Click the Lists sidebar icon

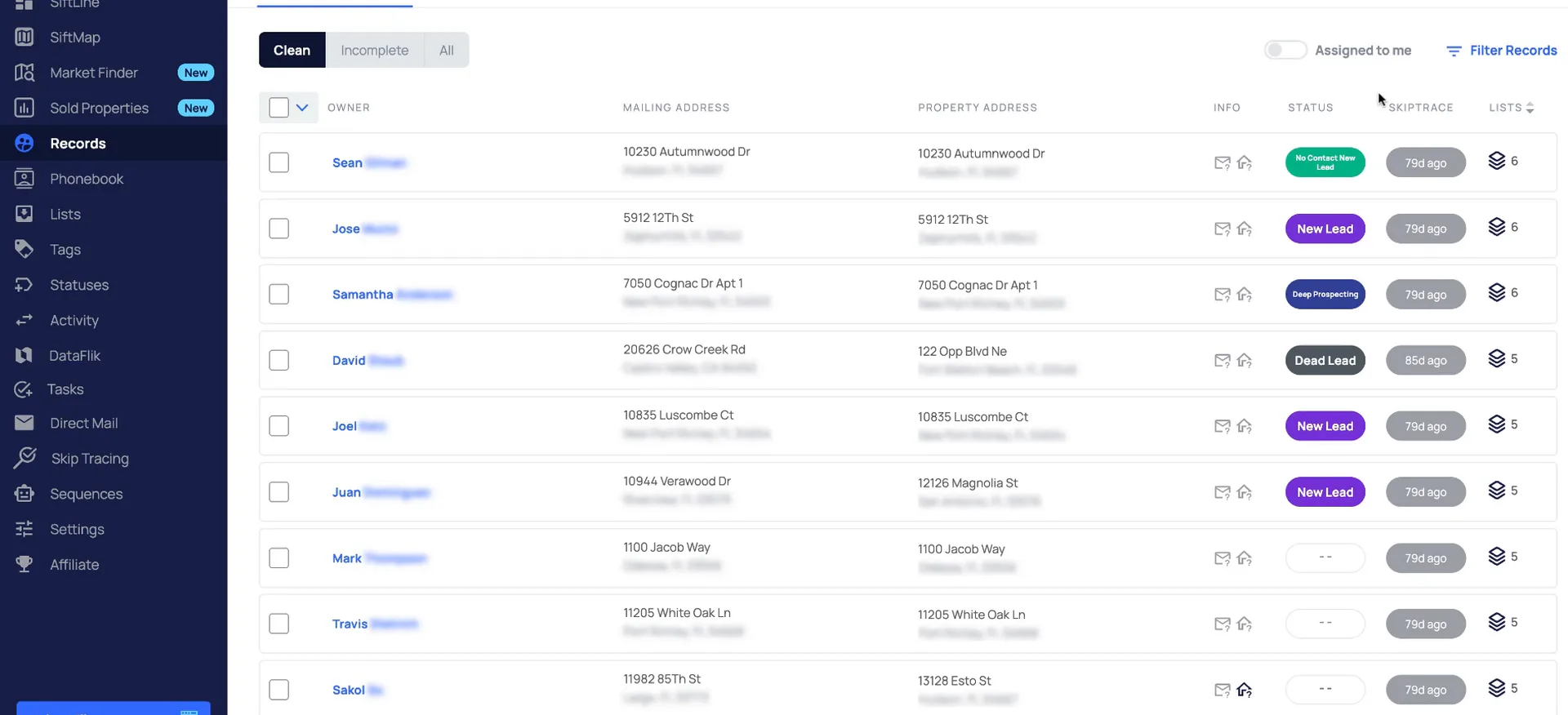24,214
